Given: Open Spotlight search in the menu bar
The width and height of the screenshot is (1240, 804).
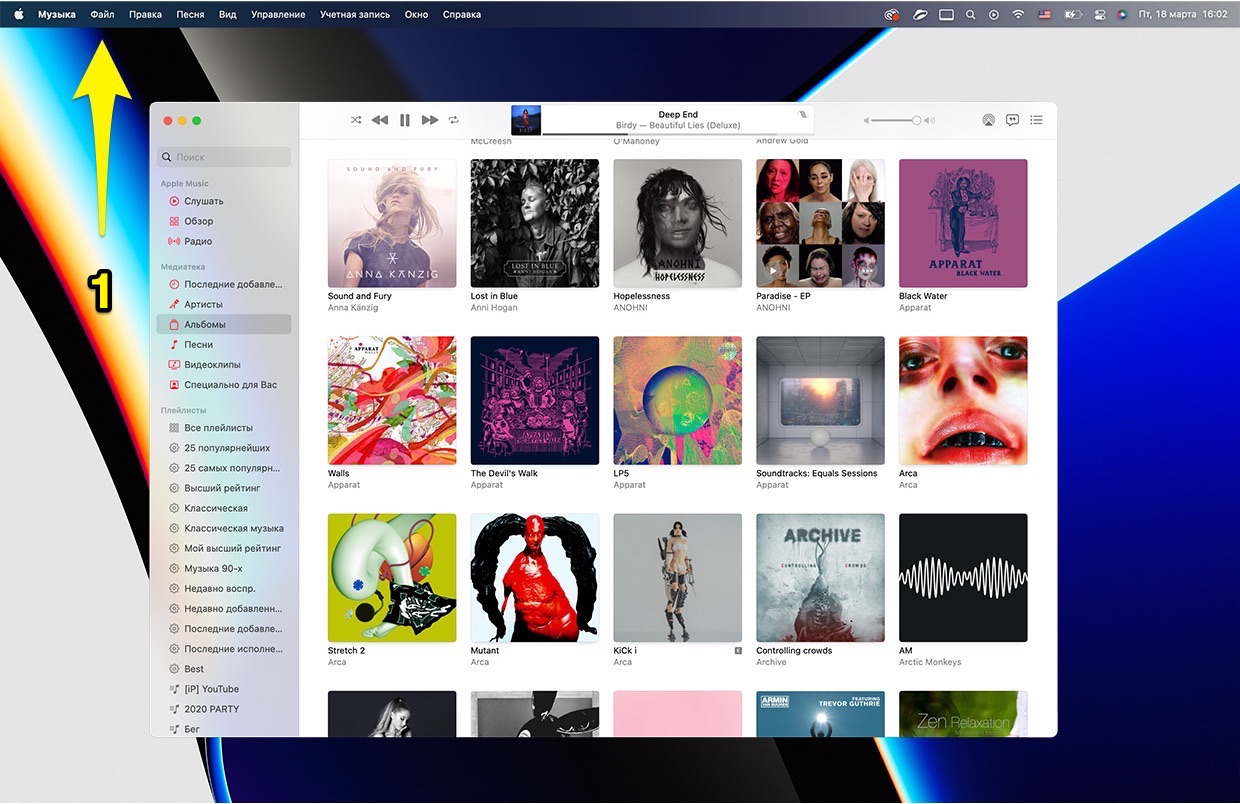Looking at the screenshot, I should click(x=970, y=15).
